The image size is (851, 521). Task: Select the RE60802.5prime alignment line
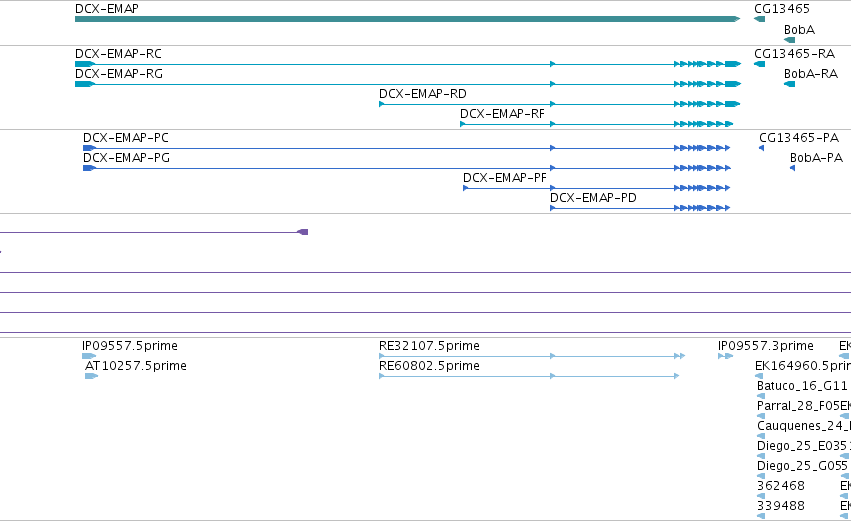click(x=529, y=376)
